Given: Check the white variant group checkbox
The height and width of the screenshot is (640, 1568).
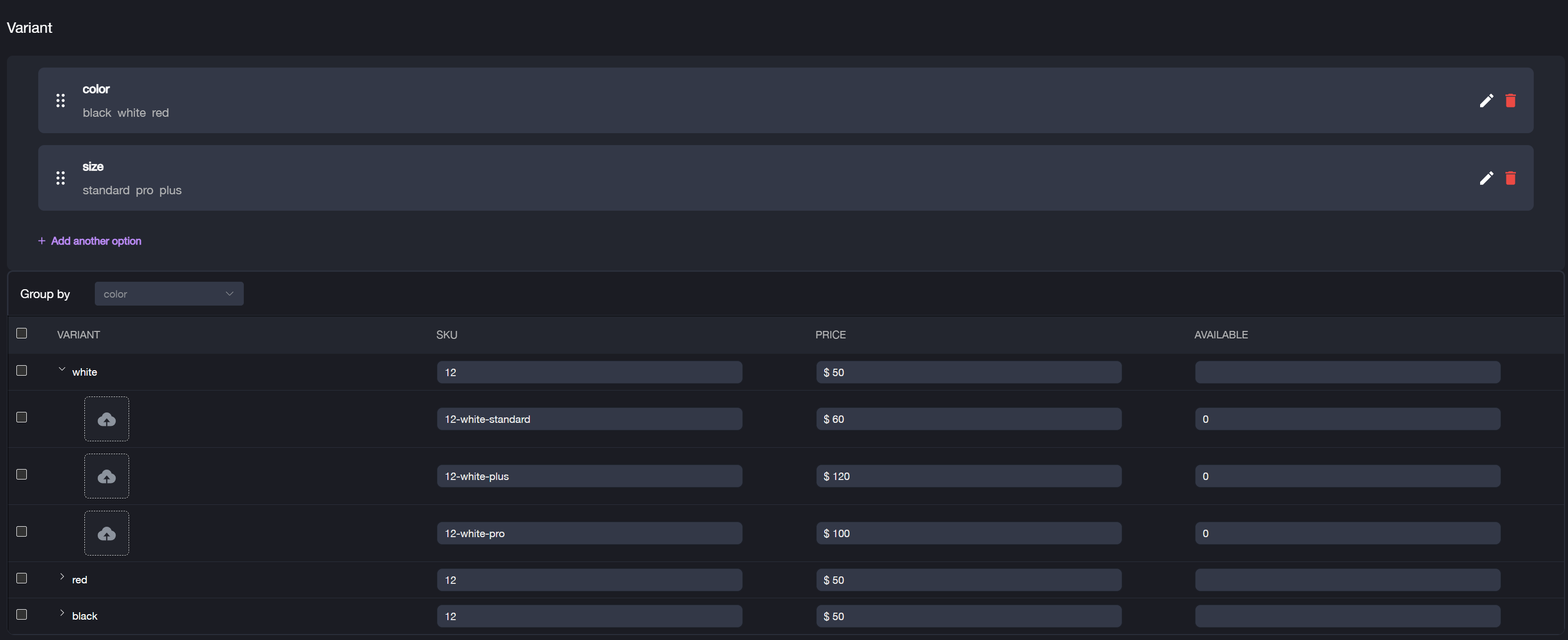Looking at the screenshot, I should point(22,370).
